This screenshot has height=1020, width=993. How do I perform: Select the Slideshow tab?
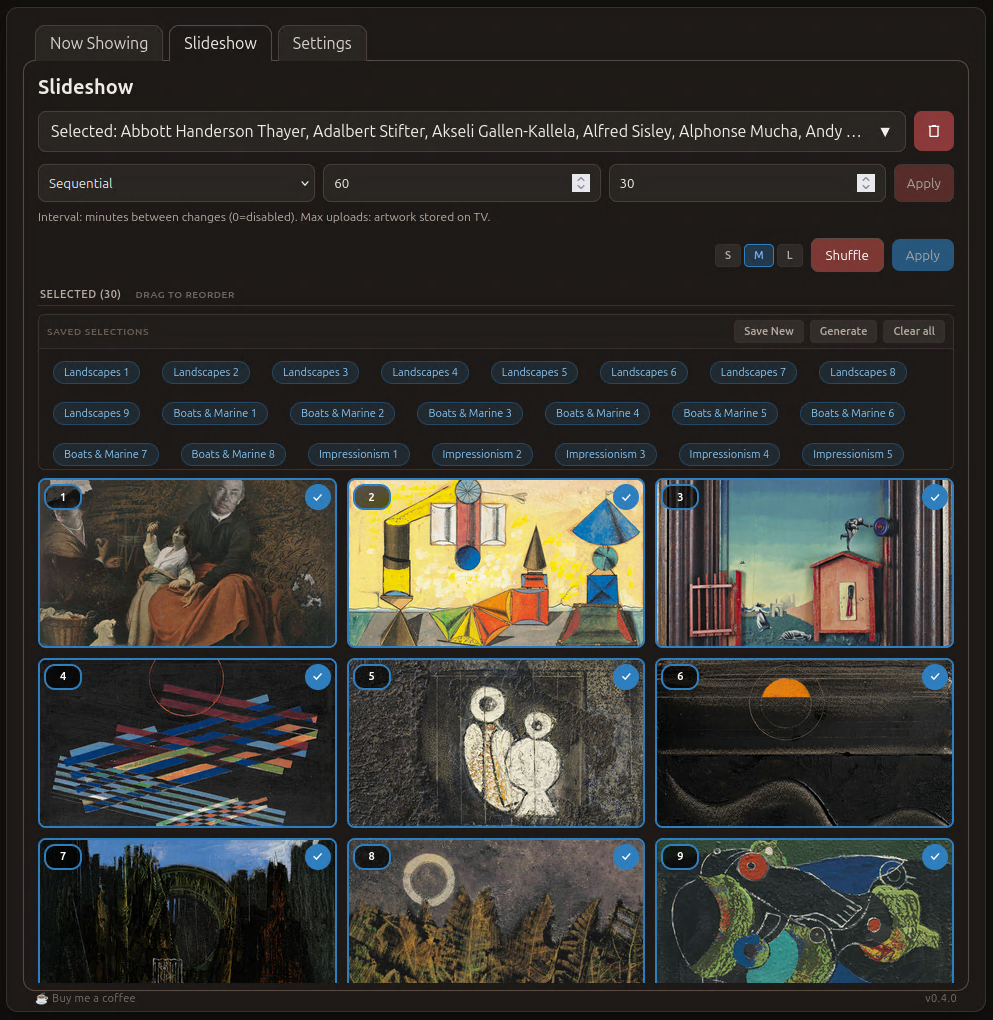tap(220, 44)
